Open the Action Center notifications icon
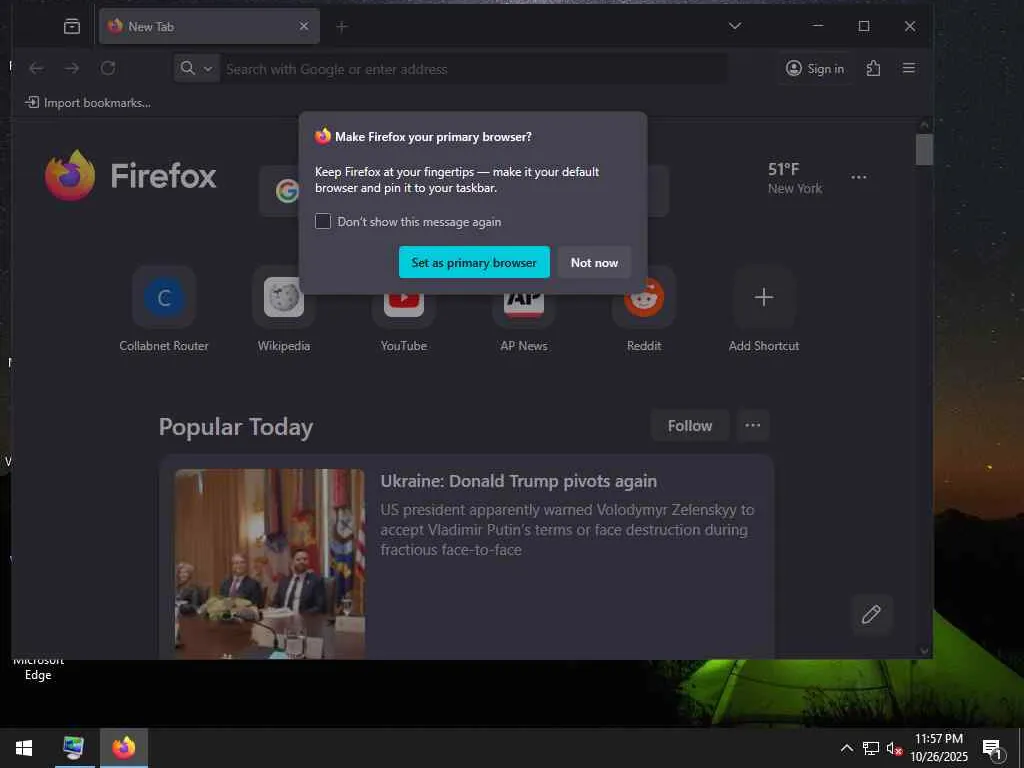The height and width of the screenshot is (768, 1024). coord(993,749)
